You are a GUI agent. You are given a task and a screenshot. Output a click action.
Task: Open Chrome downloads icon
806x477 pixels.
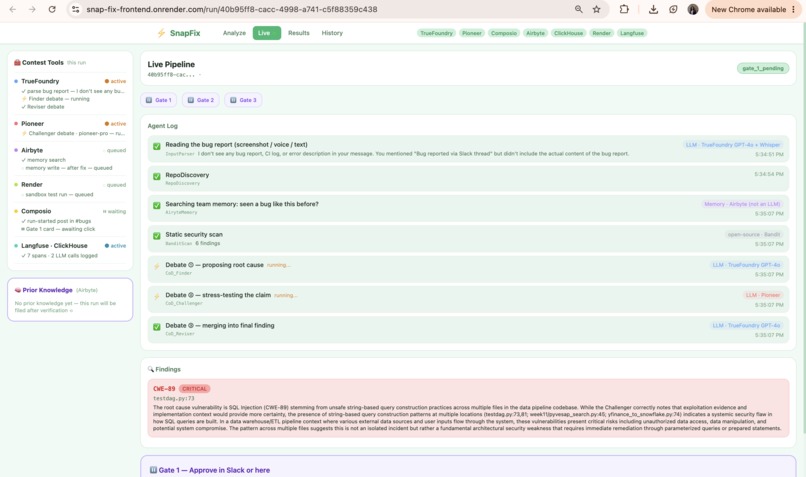tap(653, 9)
